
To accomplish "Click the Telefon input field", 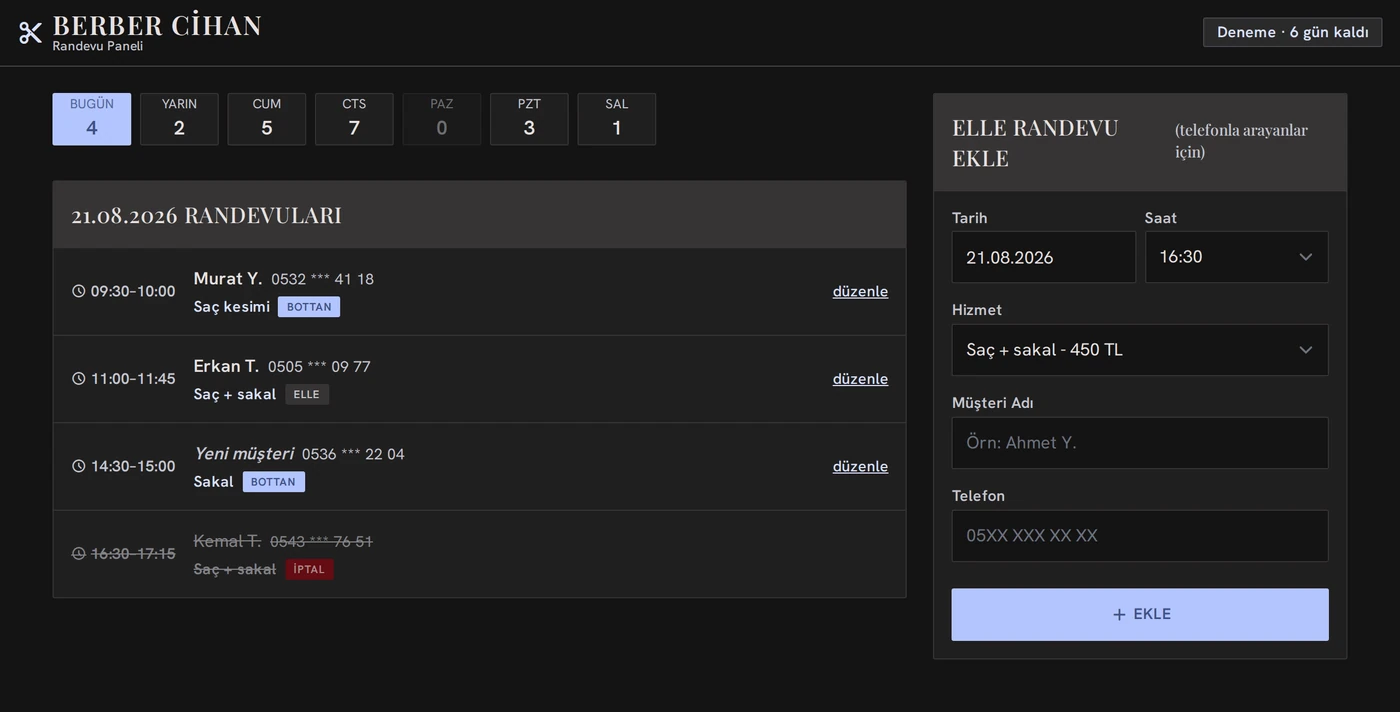I will pos(1140,536).
